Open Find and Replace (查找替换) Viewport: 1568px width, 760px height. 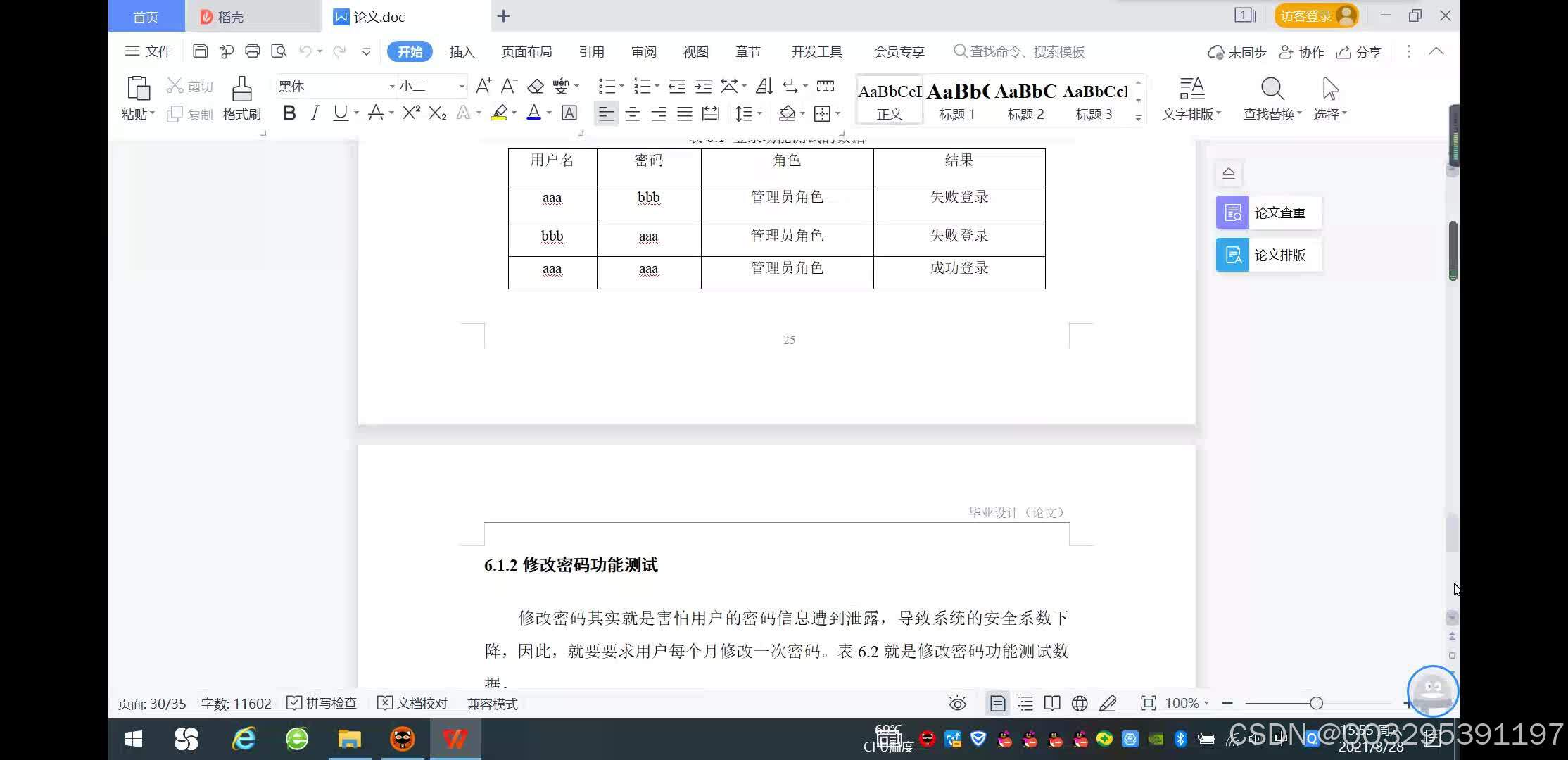coord(1272,99)
